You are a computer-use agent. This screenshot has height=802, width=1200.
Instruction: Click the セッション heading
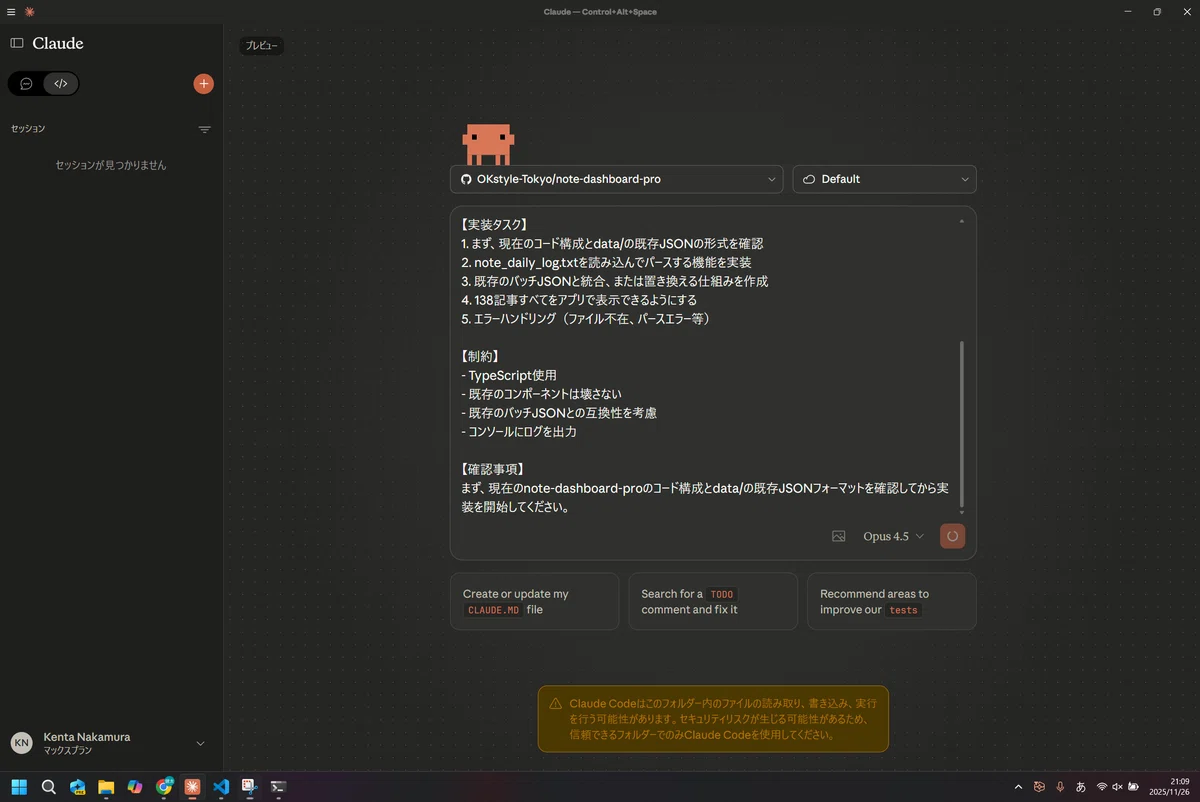tap(28, 129)
